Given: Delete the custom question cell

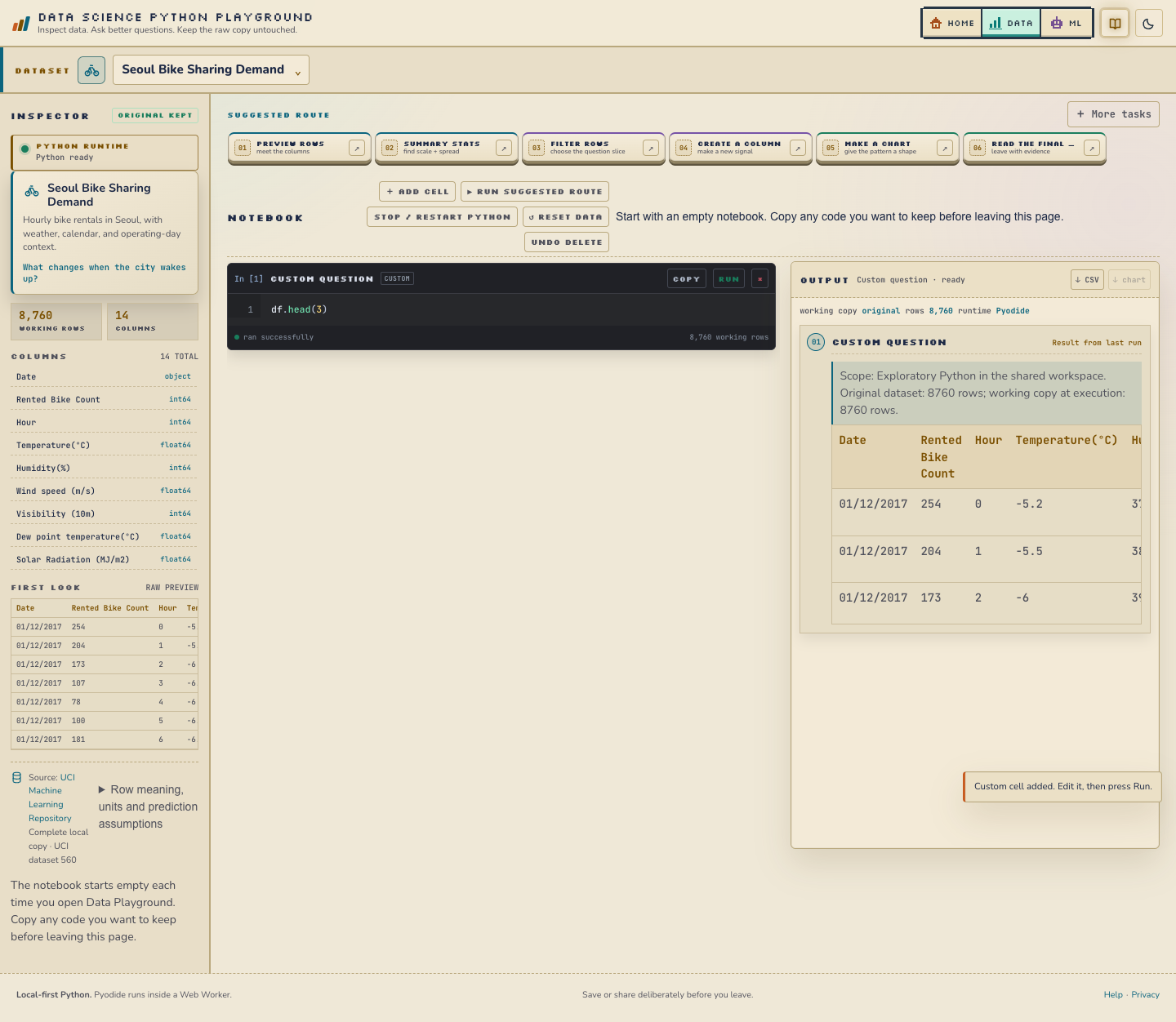Looking at the screenshot, I should (x=760, y=279).
